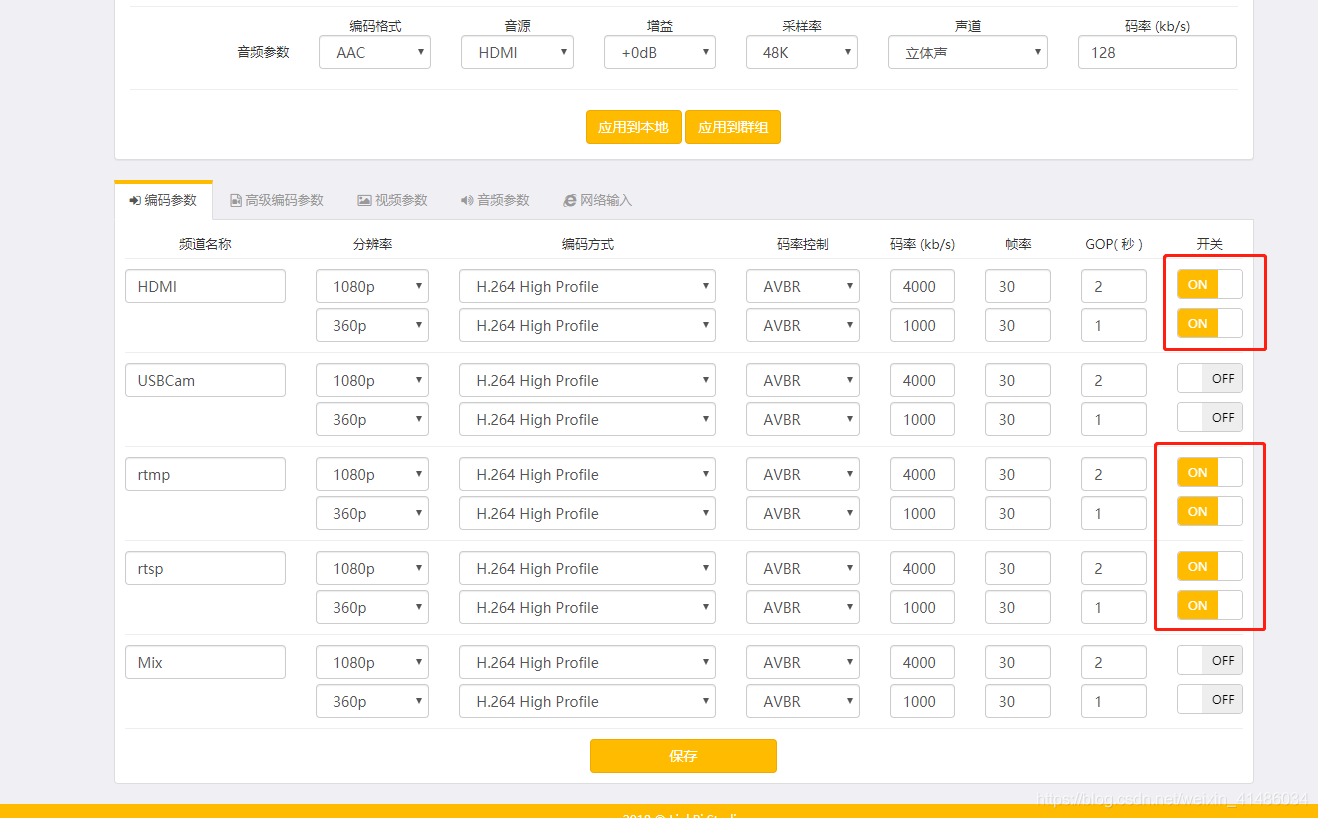Image resolution: width=1318 pixels, height=818 pixels.
Task: Switch to the 编码参数 tab
Action: (x=163, y=200)
